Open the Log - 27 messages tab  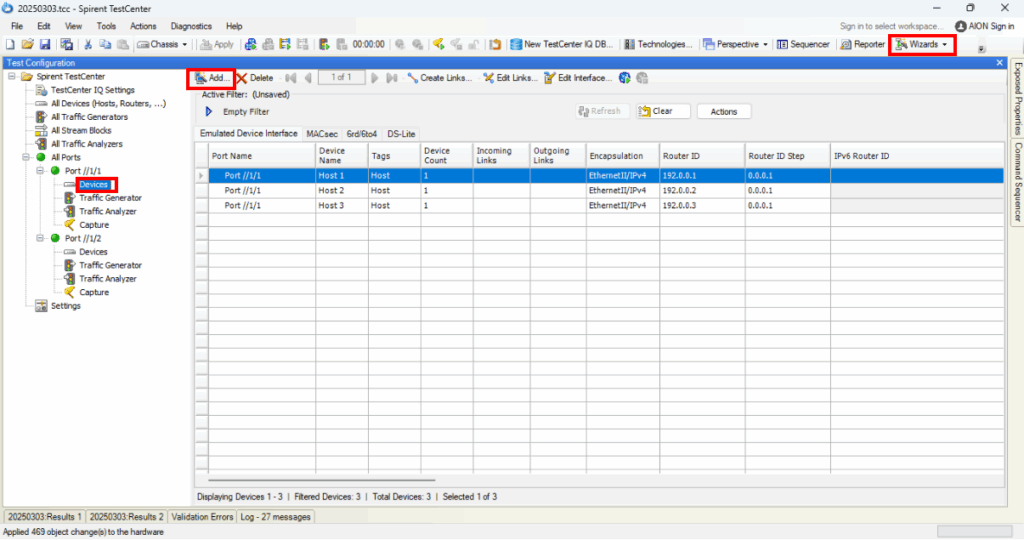tap(275, 517)
